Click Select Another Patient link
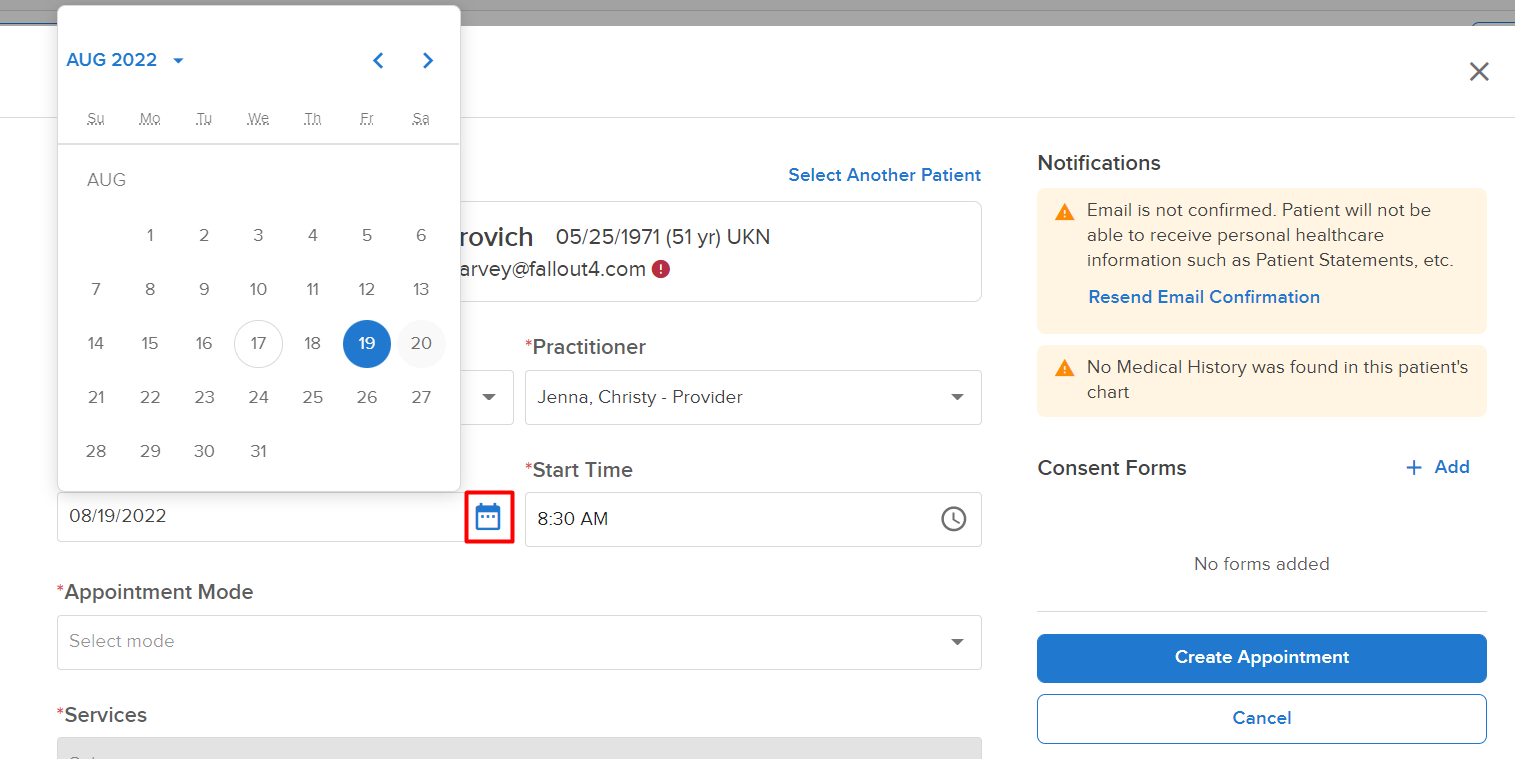Viewport: 1515px width, 759px height. (x=884, y=175)
